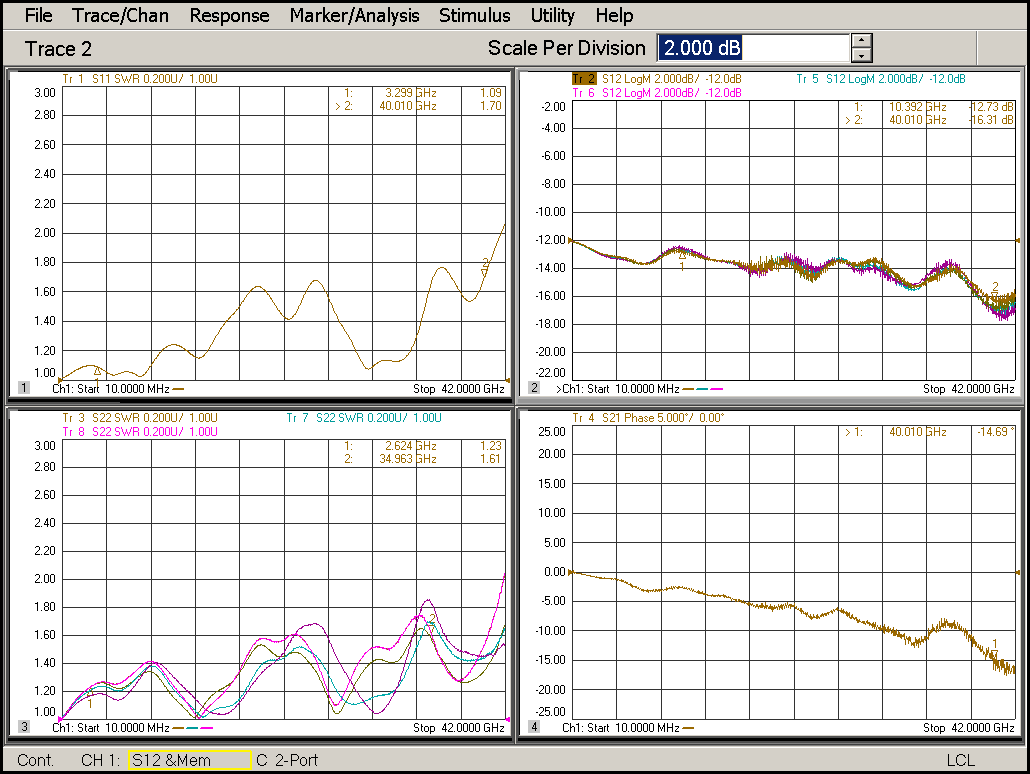Click the magenta Tr 8 S22 SWR label
This screenshot has width=1030, height=774.
point(140,431)
